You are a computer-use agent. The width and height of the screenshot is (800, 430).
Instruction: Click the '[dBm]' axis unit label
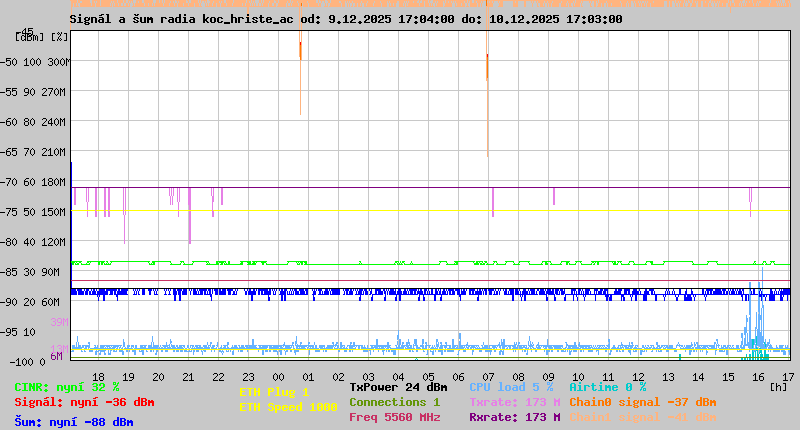pos(30,37)
